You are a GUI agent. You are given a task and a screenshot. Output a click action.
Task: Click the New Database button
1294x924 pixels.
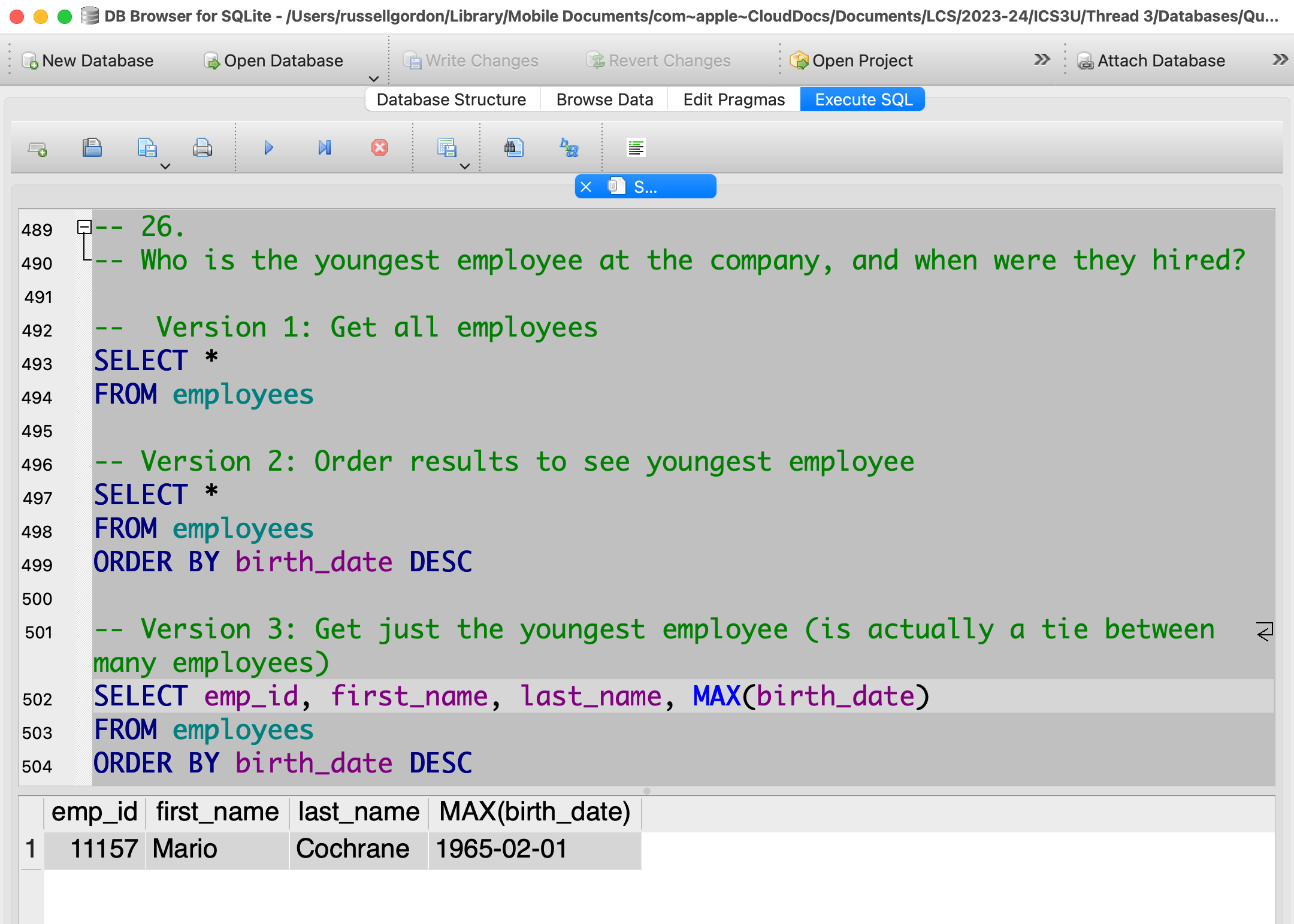click(88, 60)
